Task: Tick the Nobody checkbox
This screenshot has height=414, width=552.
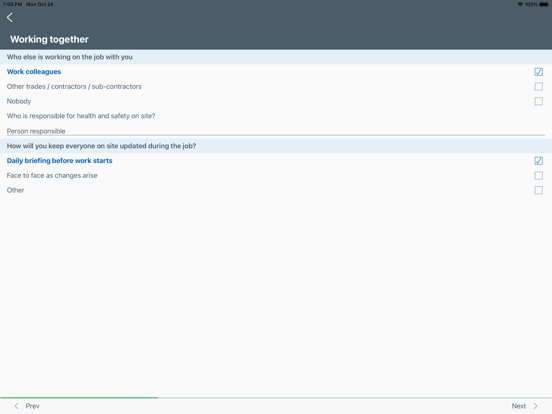Action: coord(538,101)
